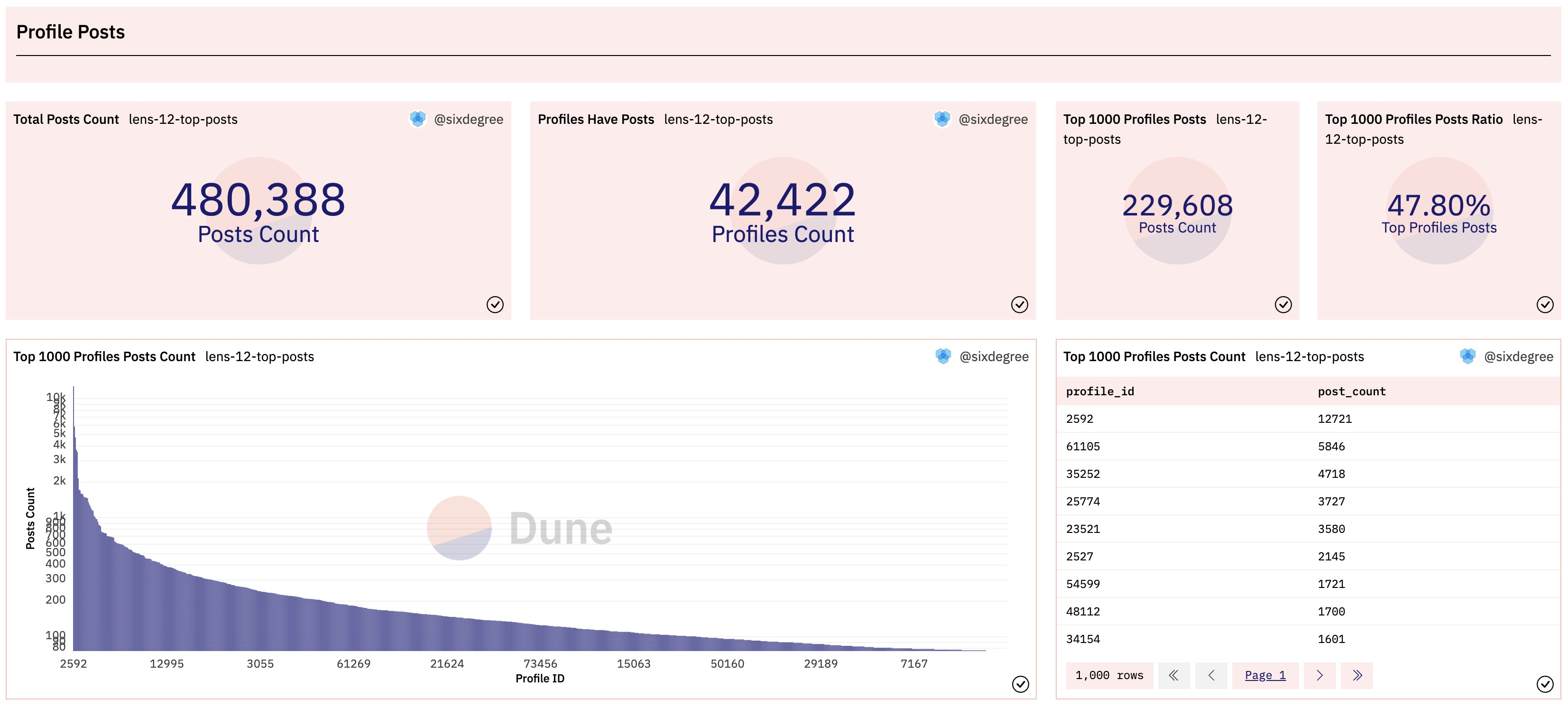
Task: Go to the first page of table
Action: [1173, 675]
